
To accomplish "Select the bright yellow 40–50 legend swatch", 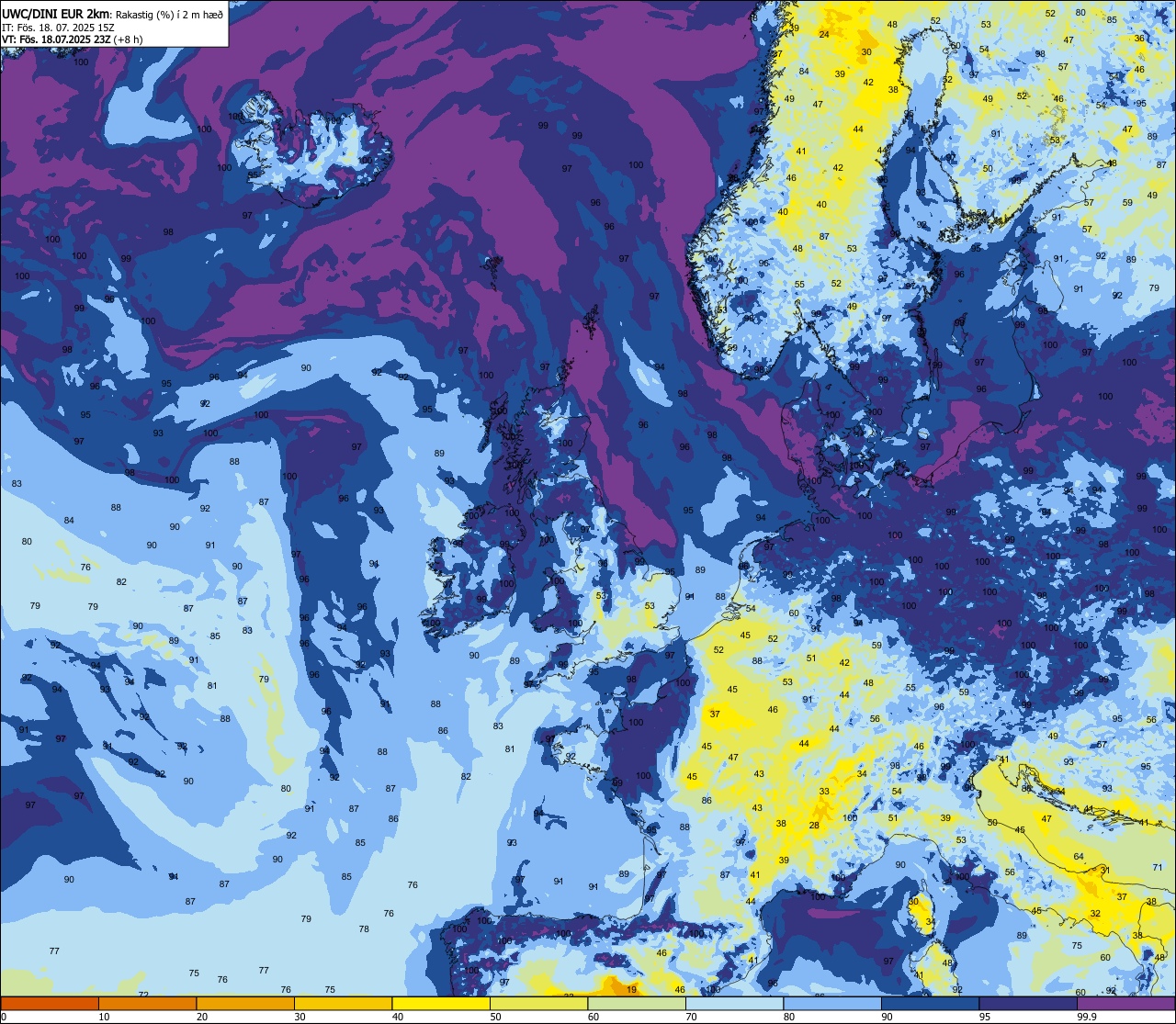I will pos(441,1003).
